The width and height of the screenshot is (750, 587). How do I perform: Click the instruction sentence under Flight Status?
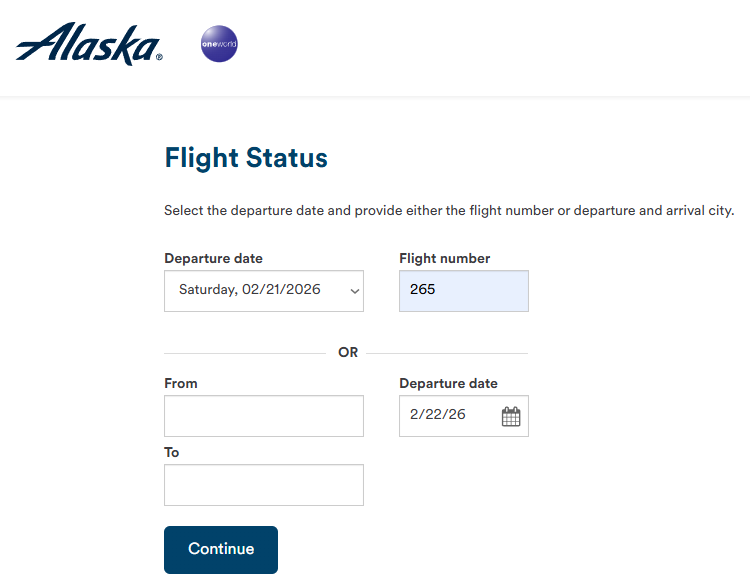click(x=449, y=211)
